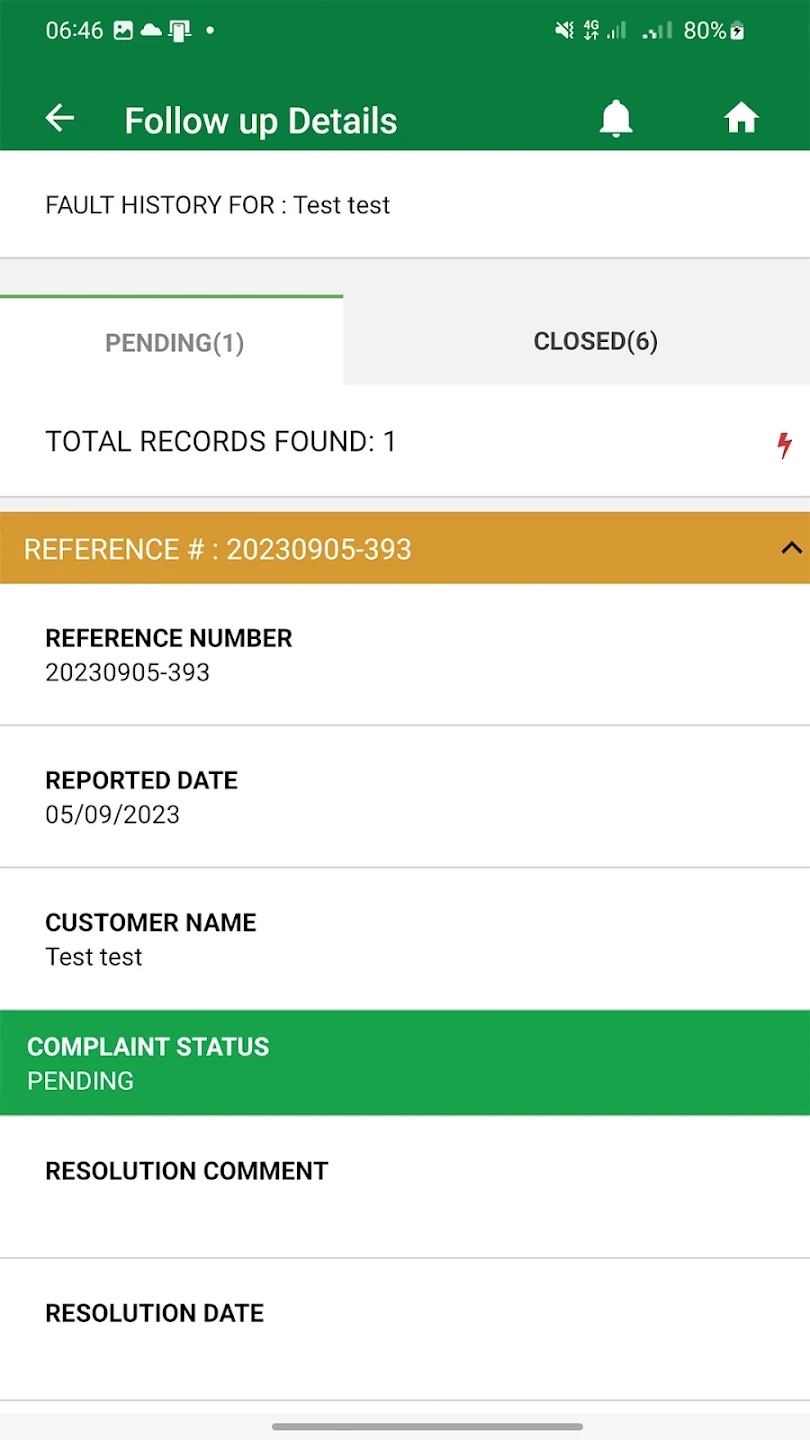Open notifications via the bell icon
Screen dimensions: 810x1440
click(x=616, y=119)
